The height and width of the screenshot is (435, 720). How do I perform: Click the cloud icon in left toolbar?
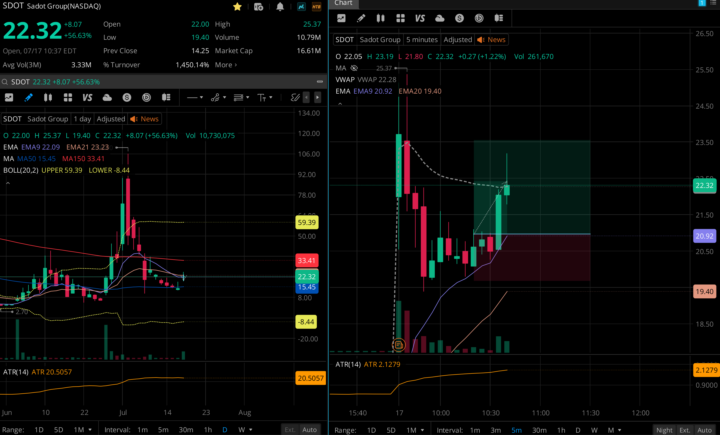click(x=107, y=97)
